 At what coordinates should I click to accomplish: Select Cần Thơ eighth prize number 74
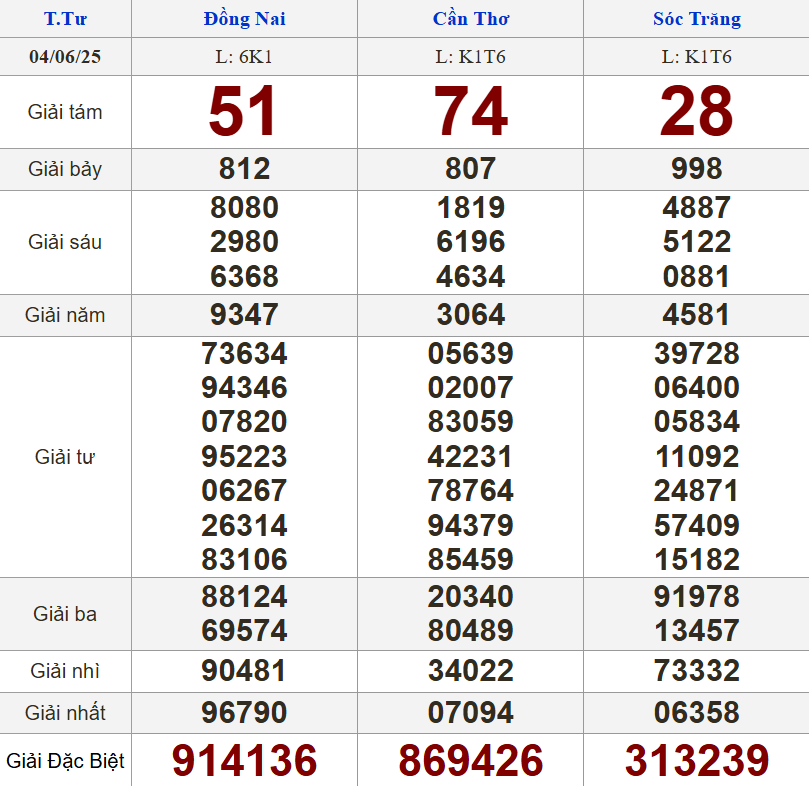(x=470, y=112)
